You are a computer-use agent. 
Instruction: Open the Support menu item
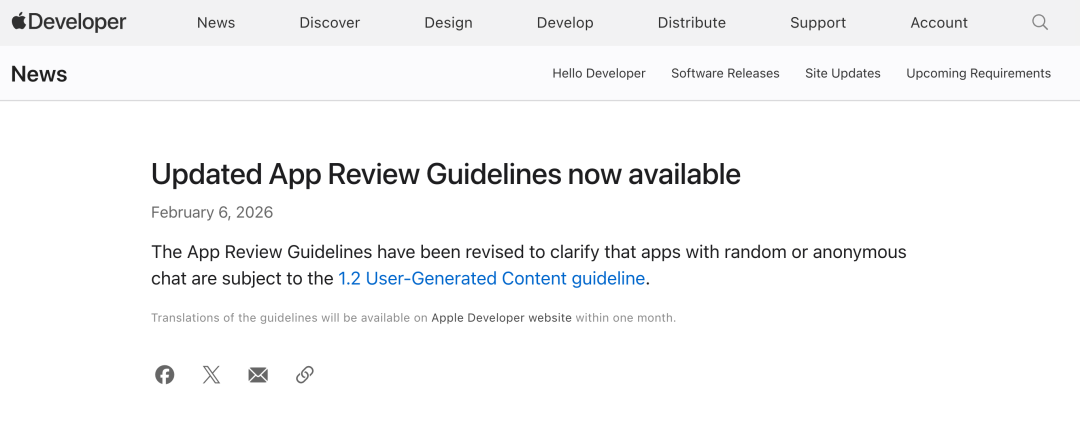[x=818, y=23]
